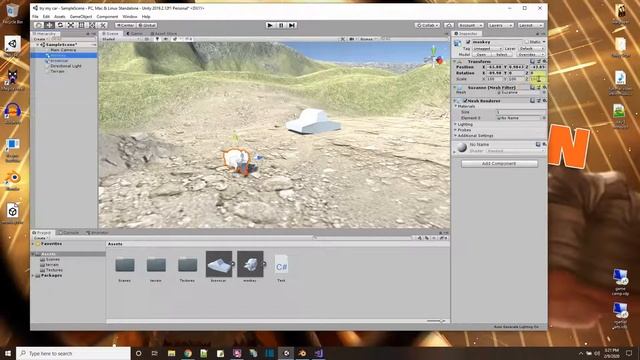Click the scene orientation gizmo
Viewport: 640px width, 360px height.
pyautogui.click(x=434, y=58)
